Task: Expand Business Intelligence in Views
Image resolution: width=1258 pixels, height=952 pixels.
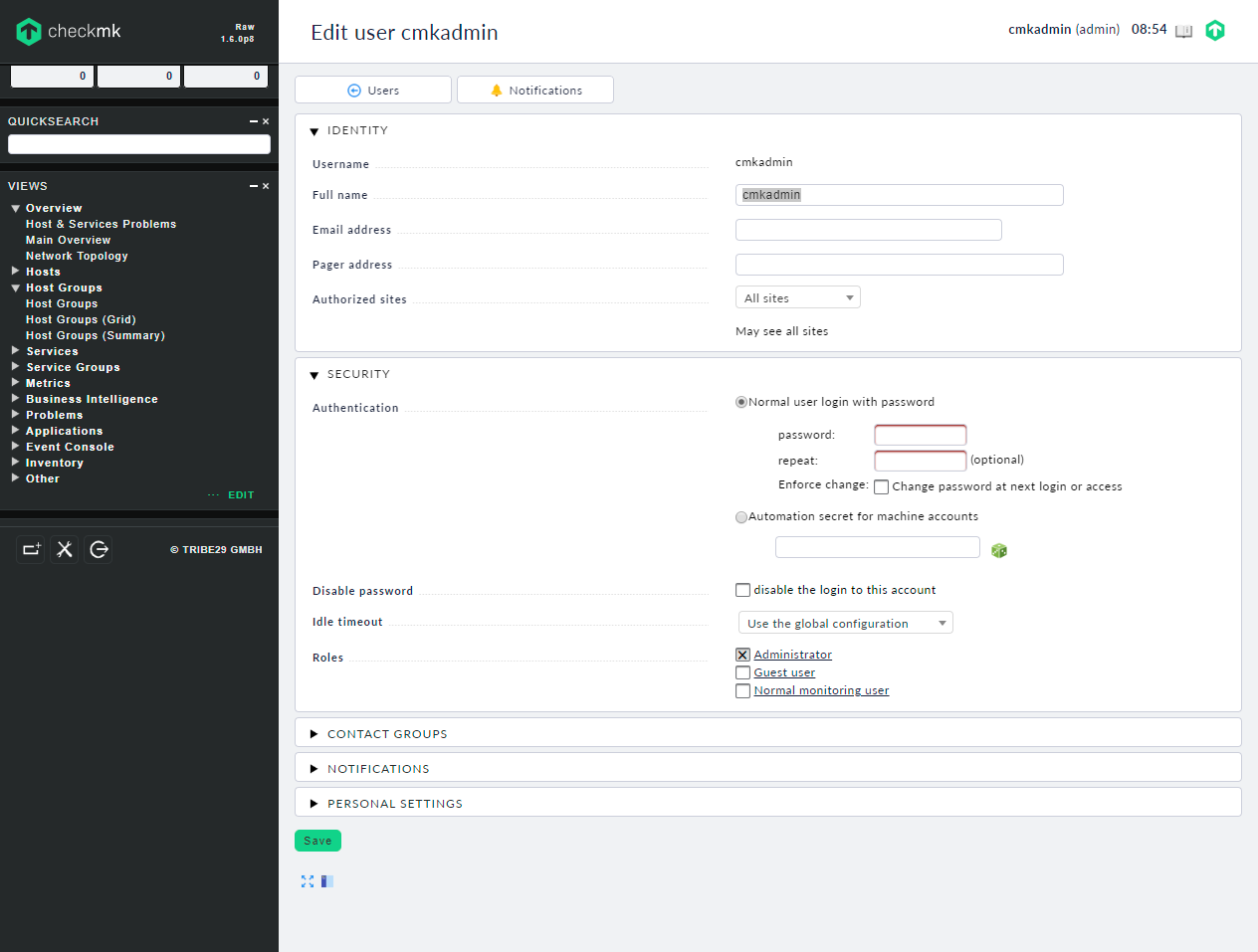Action: 16,398
